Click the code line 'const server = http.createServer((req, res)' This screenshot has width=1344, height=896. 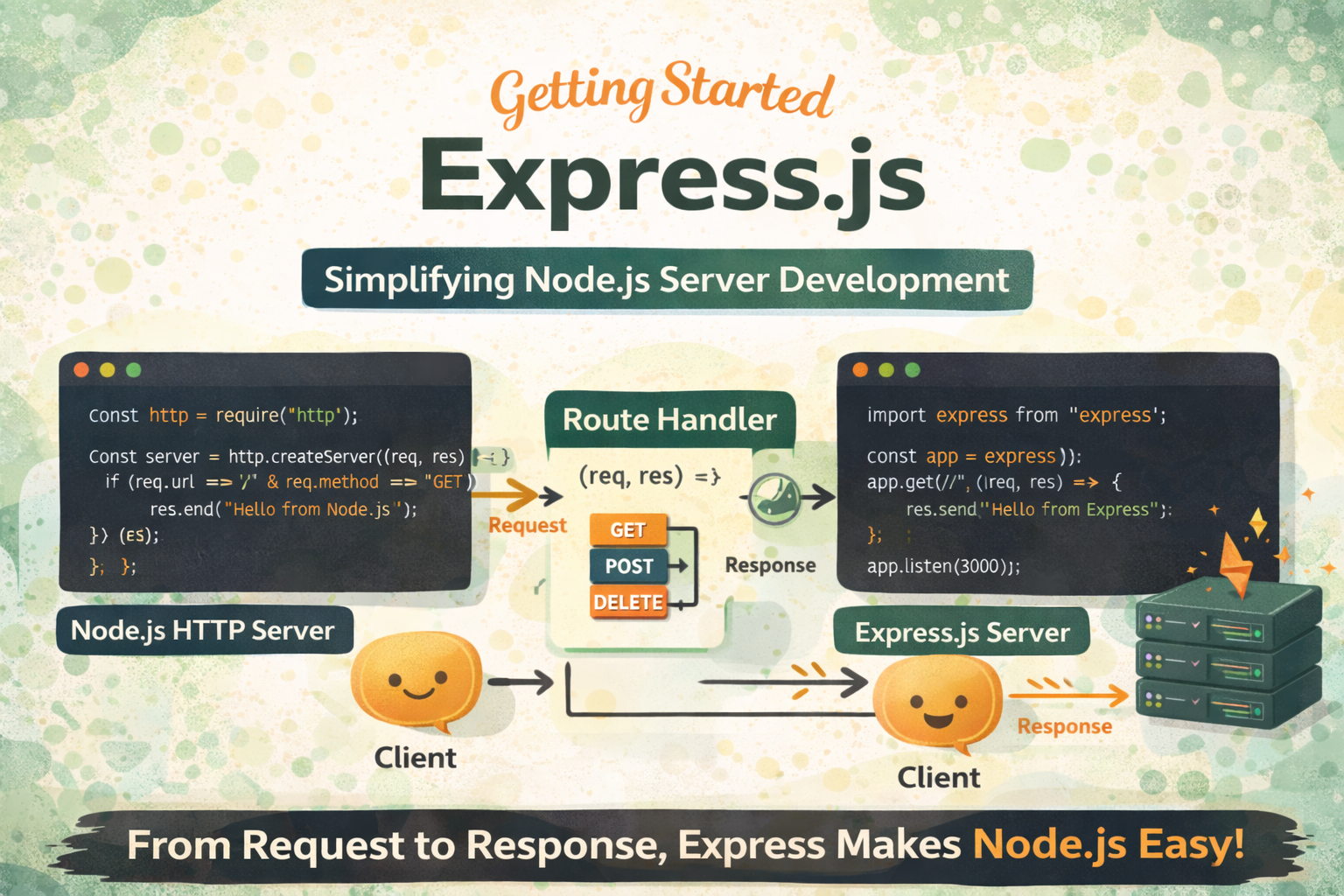pyautogui.click(x=276, y=456)
